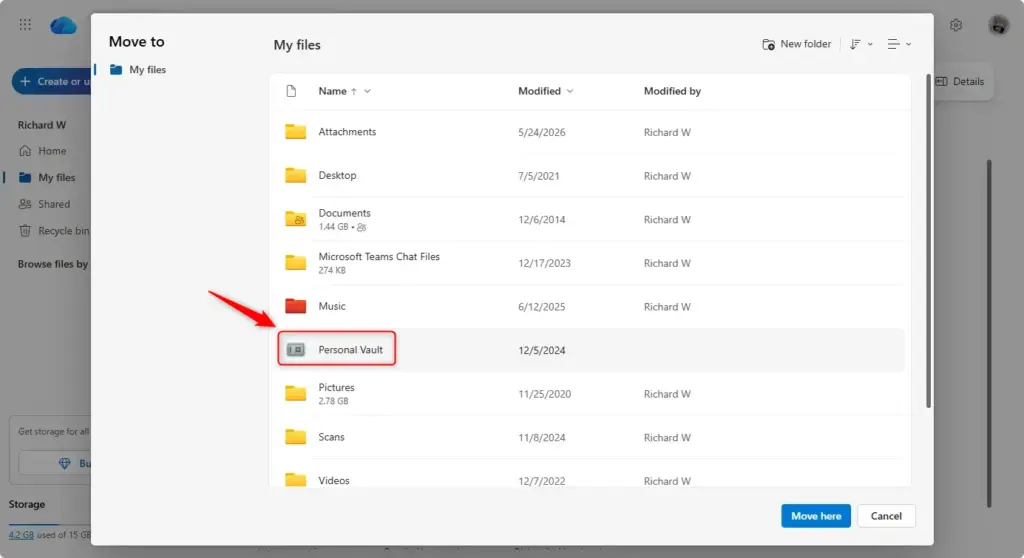The width and height of the screenshot is (1024, 558).
Task: Click the 1.44 GB Documents size text
Action: point(333,227)
